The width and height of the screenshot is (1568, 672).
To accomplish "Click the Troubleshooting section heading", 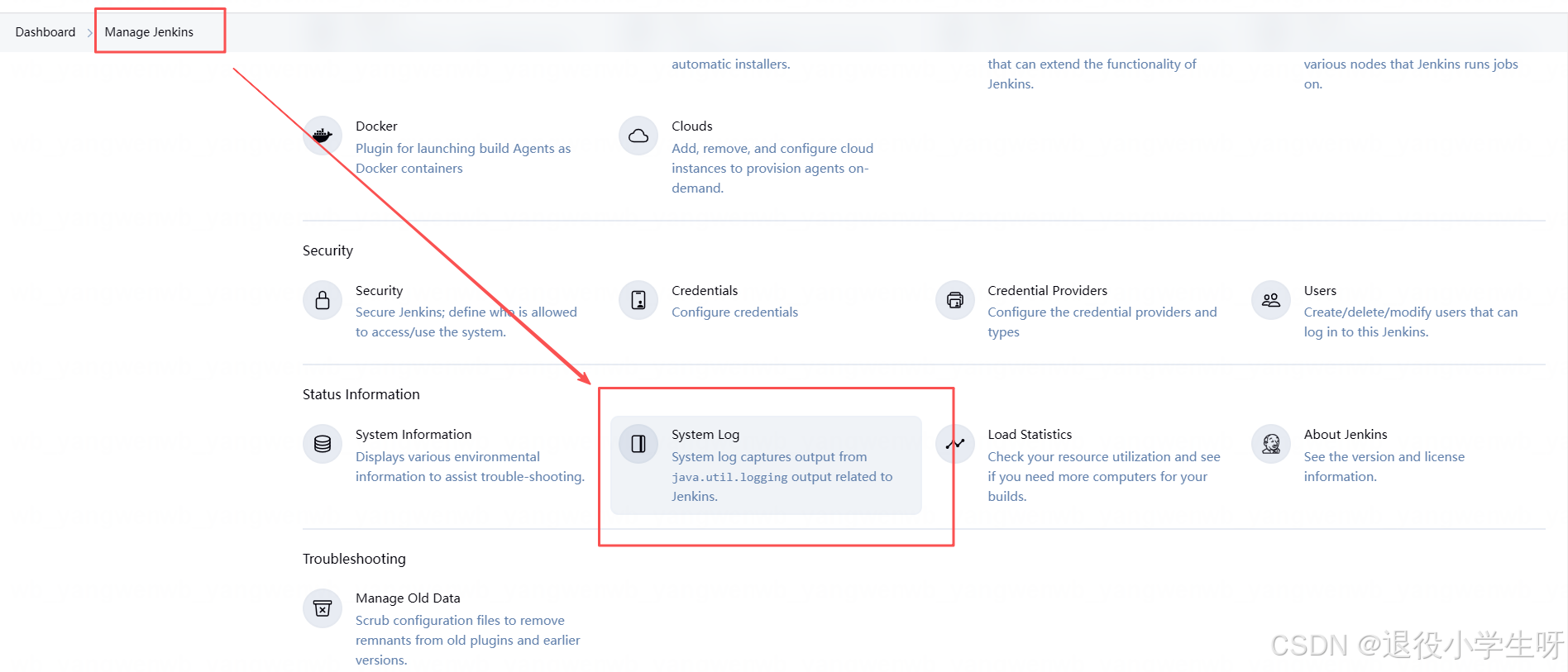I will 354,559.
